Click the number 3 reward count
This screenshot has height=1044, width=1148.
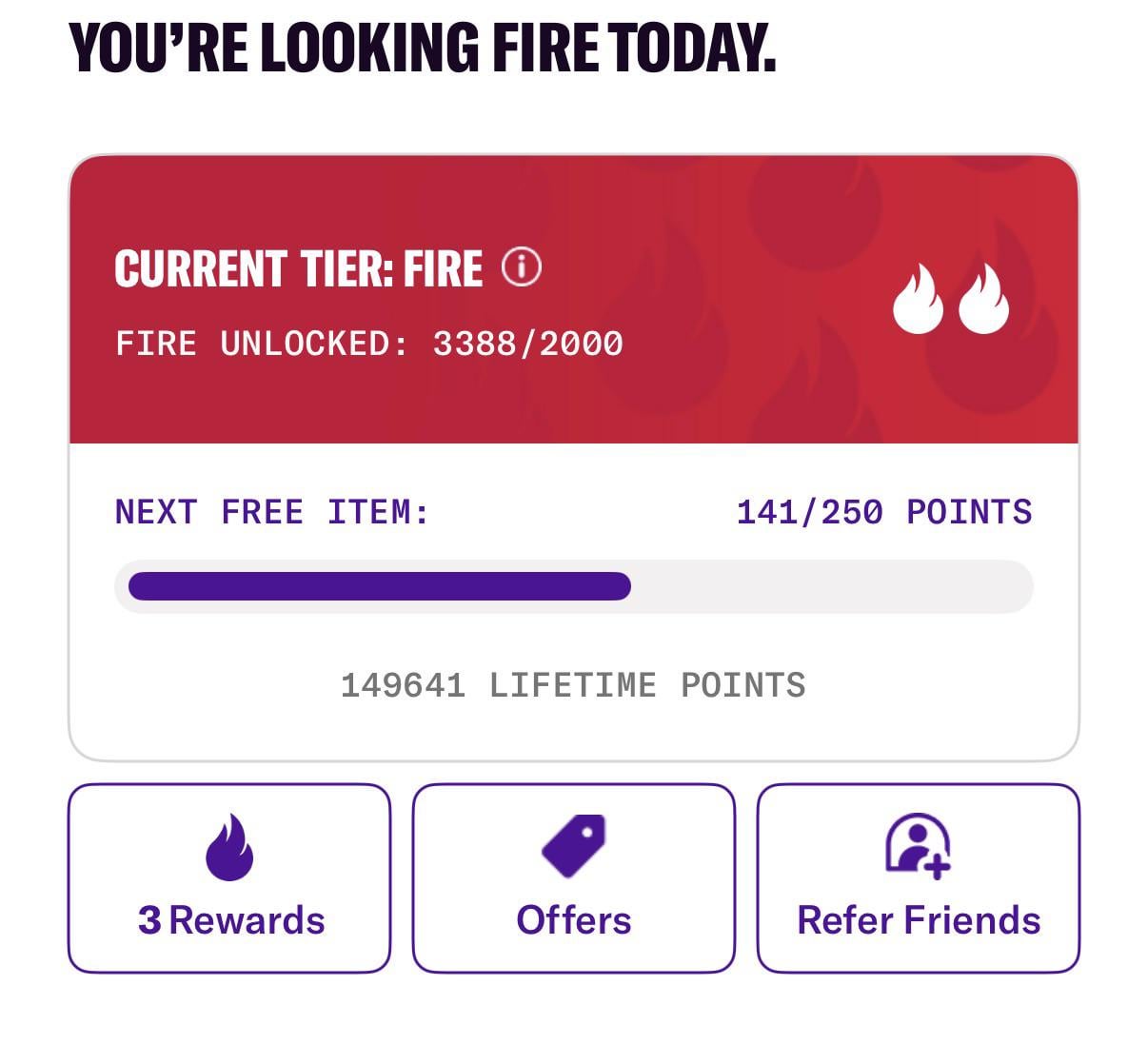pyautogui.click(x=149, y=920)
